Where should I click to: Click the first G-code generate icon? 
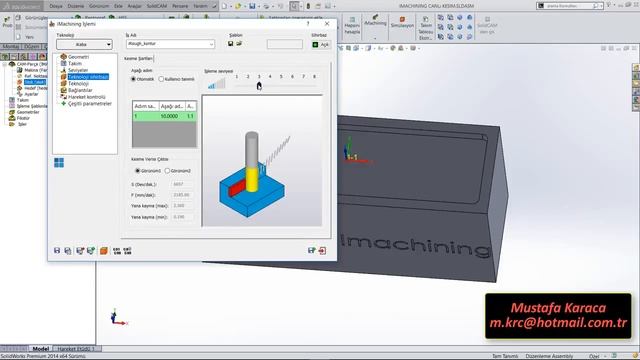[x=117, y=251]
